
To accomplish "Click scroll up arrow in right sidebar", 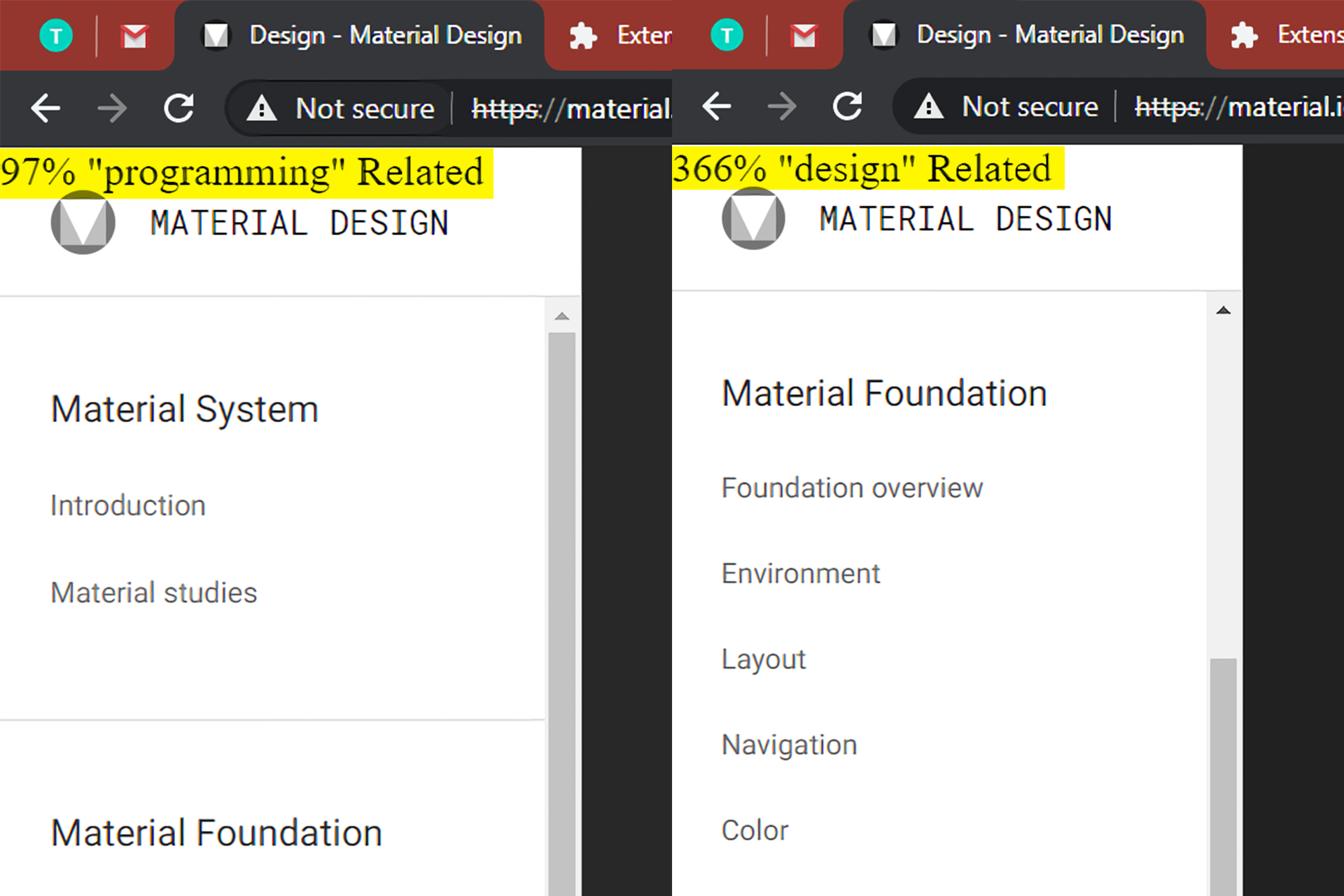I will pyautogui.click(x=1223, y=310).
